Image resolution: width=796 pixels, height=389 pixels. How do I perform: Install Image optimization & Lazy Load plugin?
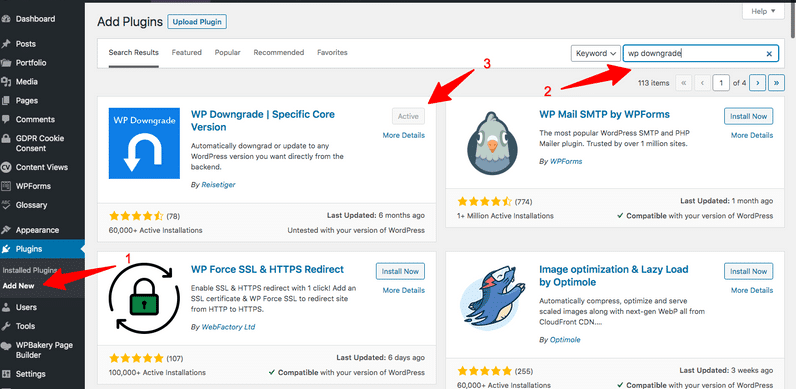tap(748, 272)
